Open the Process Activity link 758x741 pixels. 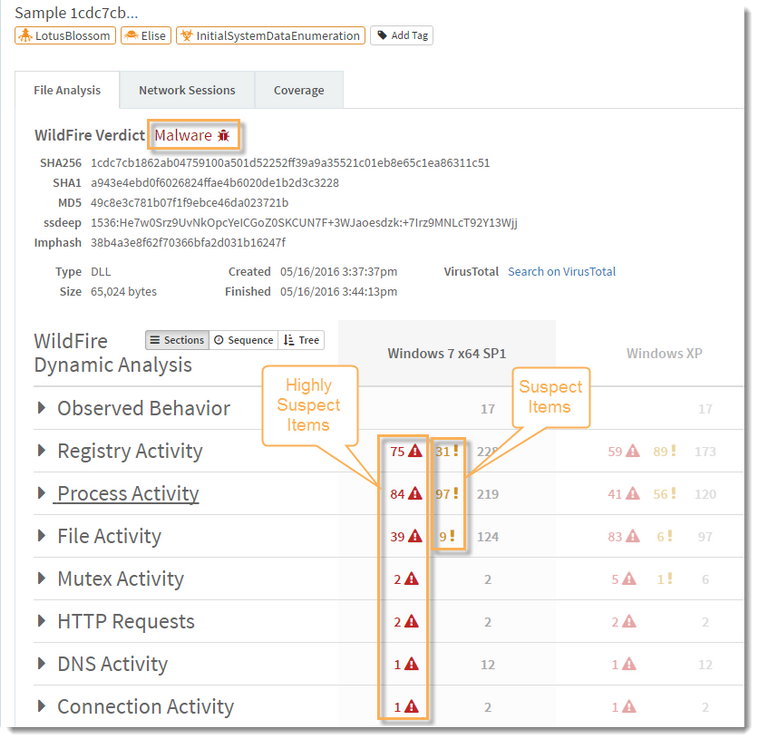pos(127,494)
